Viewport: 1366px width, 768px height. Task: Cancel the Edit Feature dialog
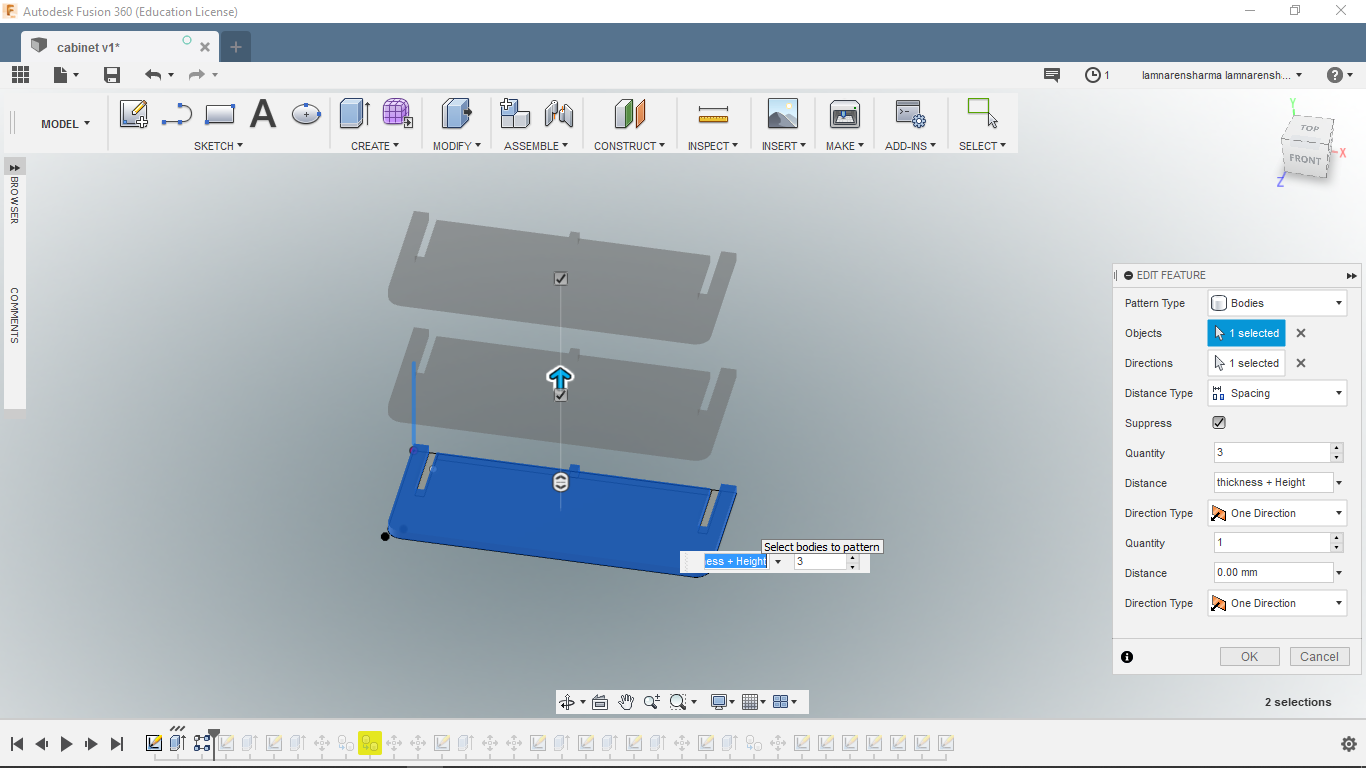coord(1320,657)
